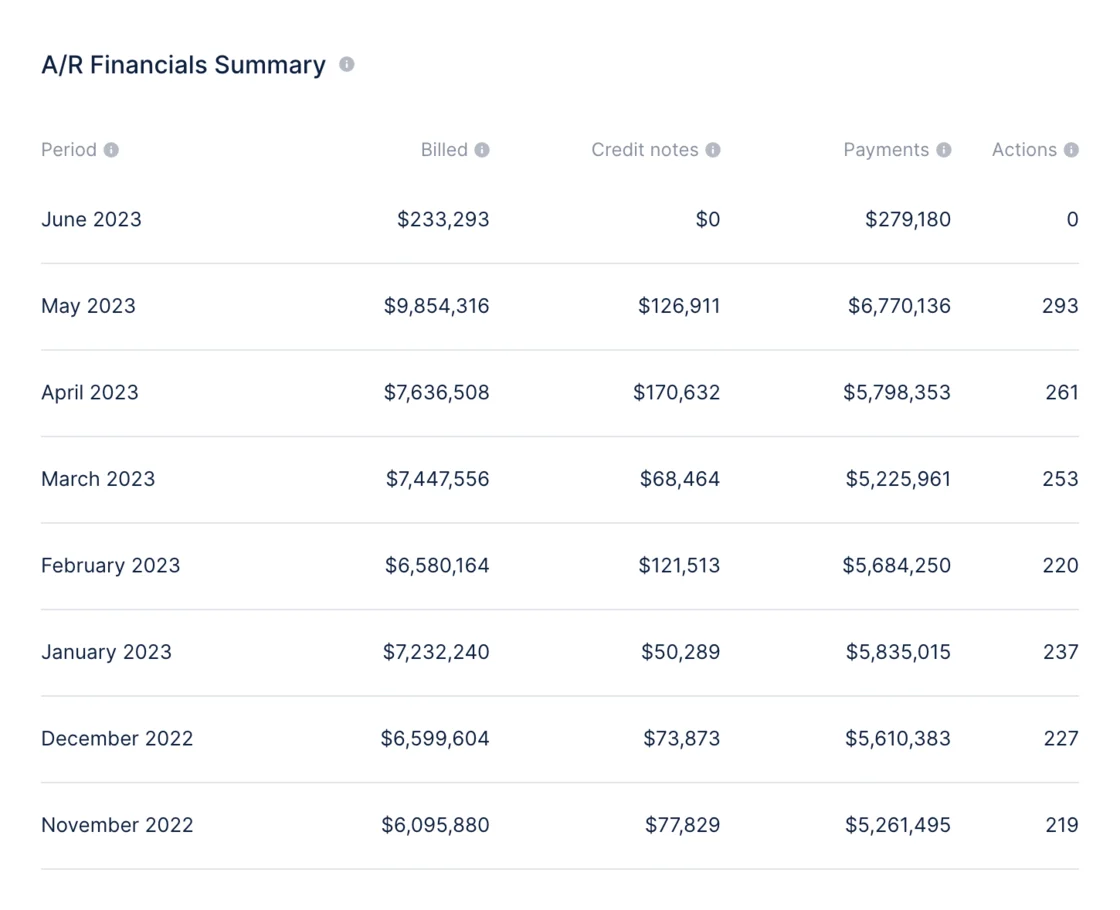Click the A/R Financials Summary heading

click(183, 65)
